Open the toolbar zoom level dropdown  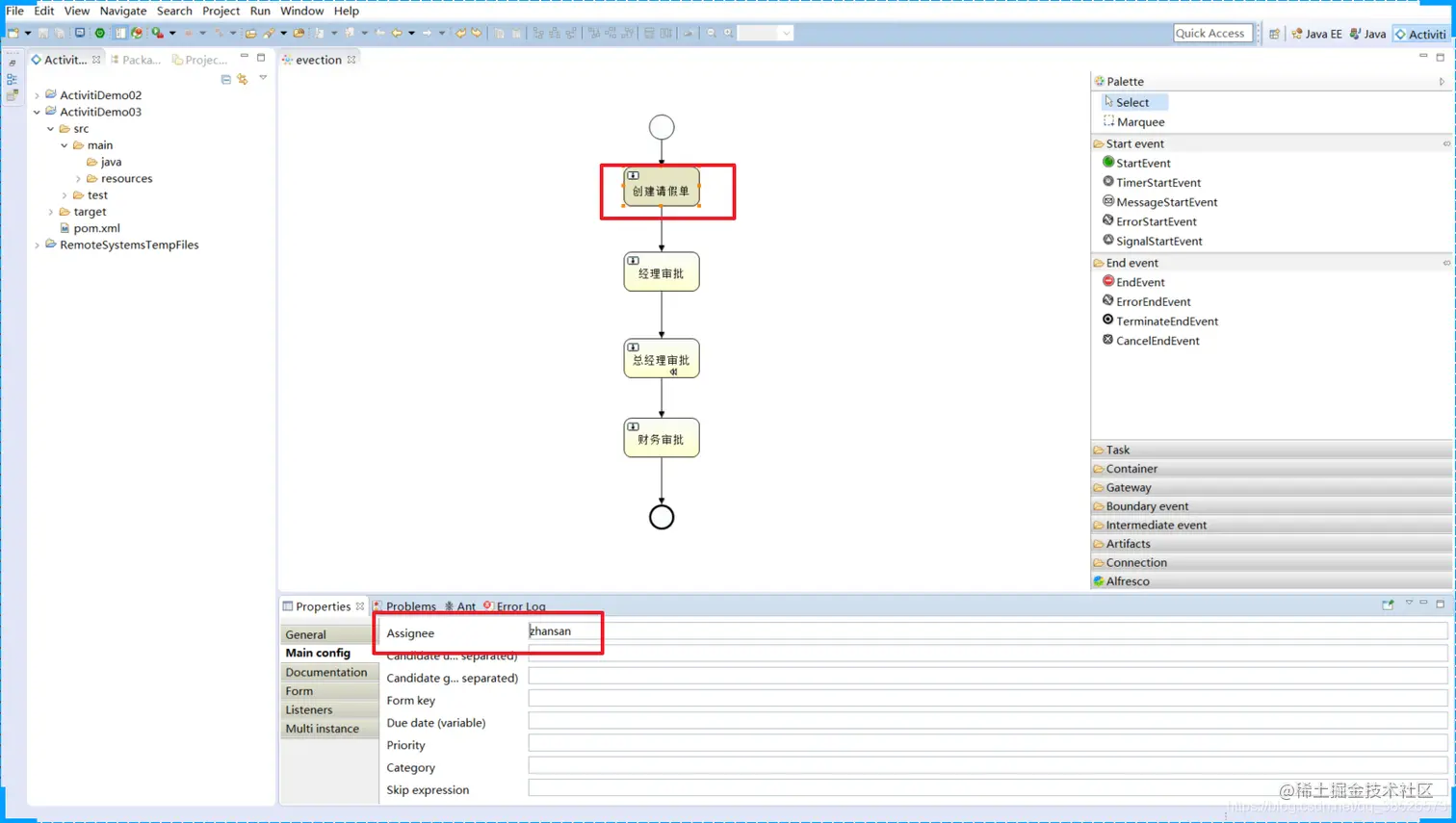pos(786,33)
